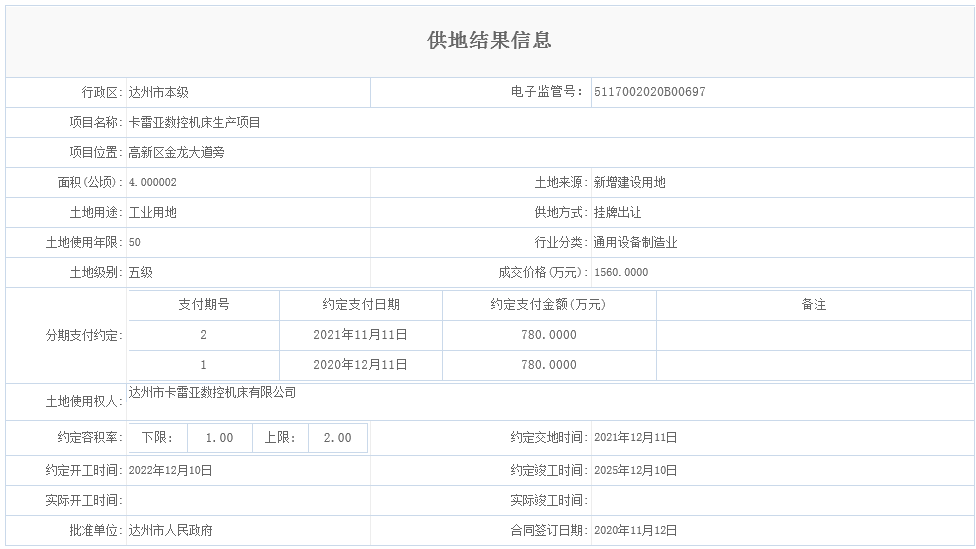976x549 pixels.
Task: Select the 土地使用年限 value 50
Action: click(x=134, y=243)
